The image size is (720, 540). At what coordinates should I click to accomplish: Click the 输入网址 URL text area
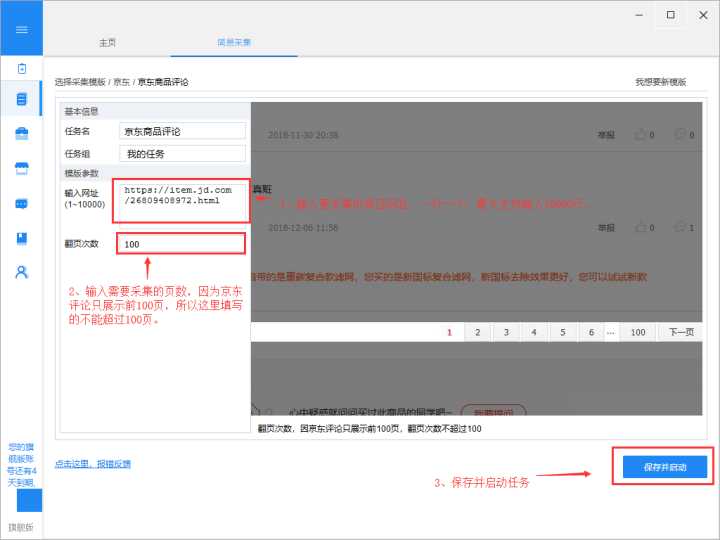click(x=182, y=202)
